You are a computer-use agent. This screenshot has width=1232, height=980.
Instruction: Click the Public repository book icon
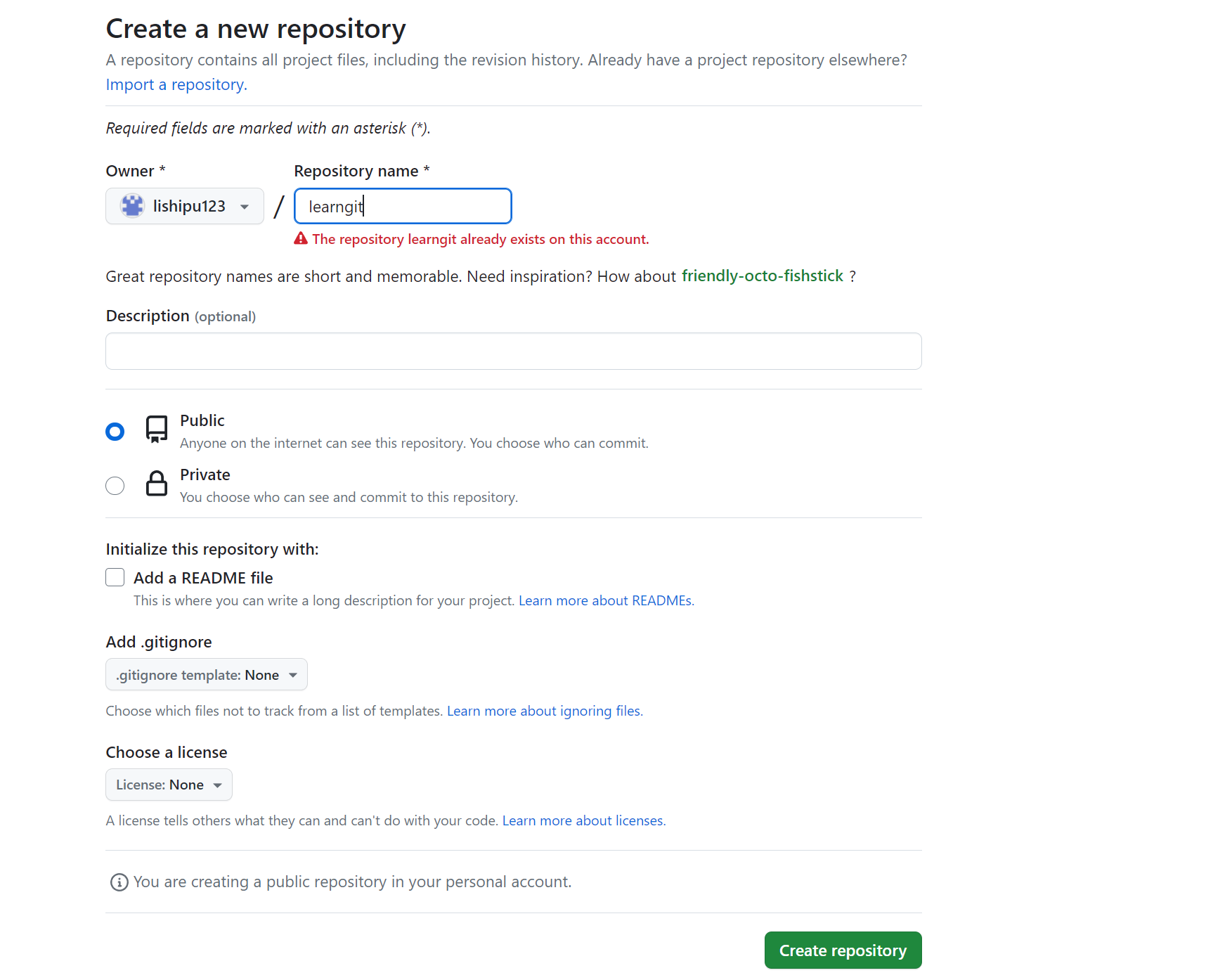tap(156, 429)
